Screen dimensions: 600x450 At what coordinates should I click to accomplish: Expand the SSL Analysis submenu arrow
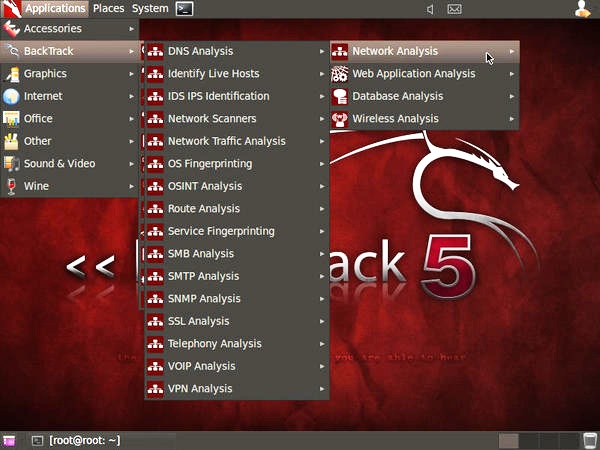coord(322,321)
